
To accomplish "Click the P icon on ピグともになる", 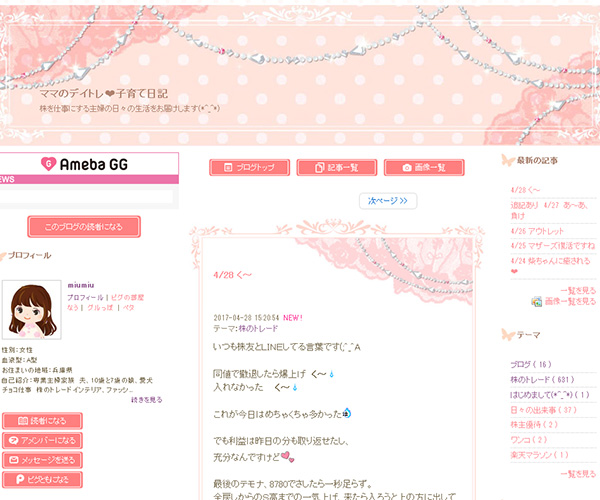I will pos(16,480).
